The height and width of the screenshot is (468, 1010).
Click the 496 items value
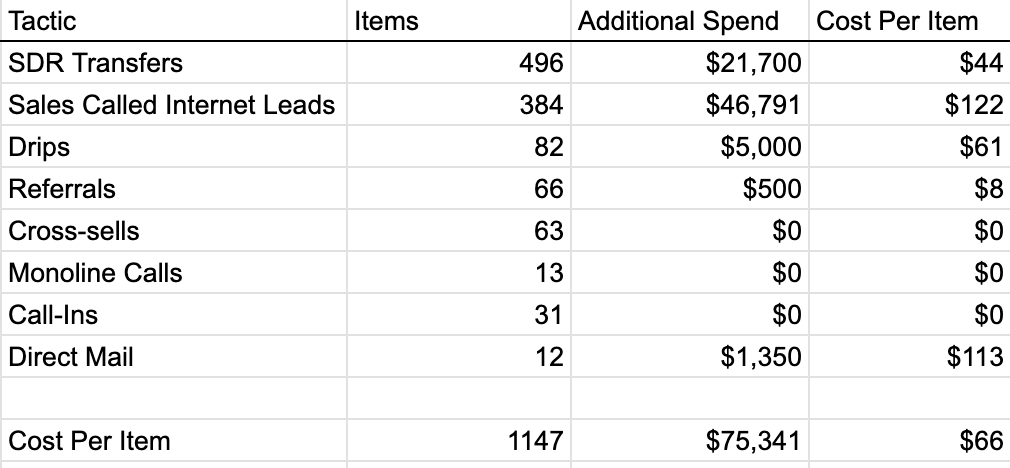459,62
